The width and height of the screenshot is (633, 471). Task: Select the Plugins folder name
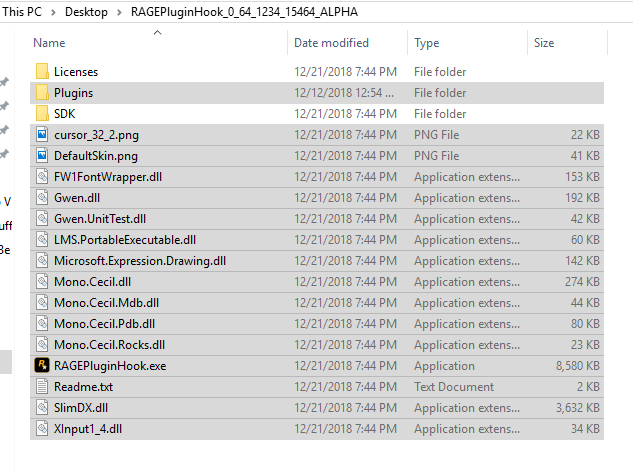click(73, 93)
